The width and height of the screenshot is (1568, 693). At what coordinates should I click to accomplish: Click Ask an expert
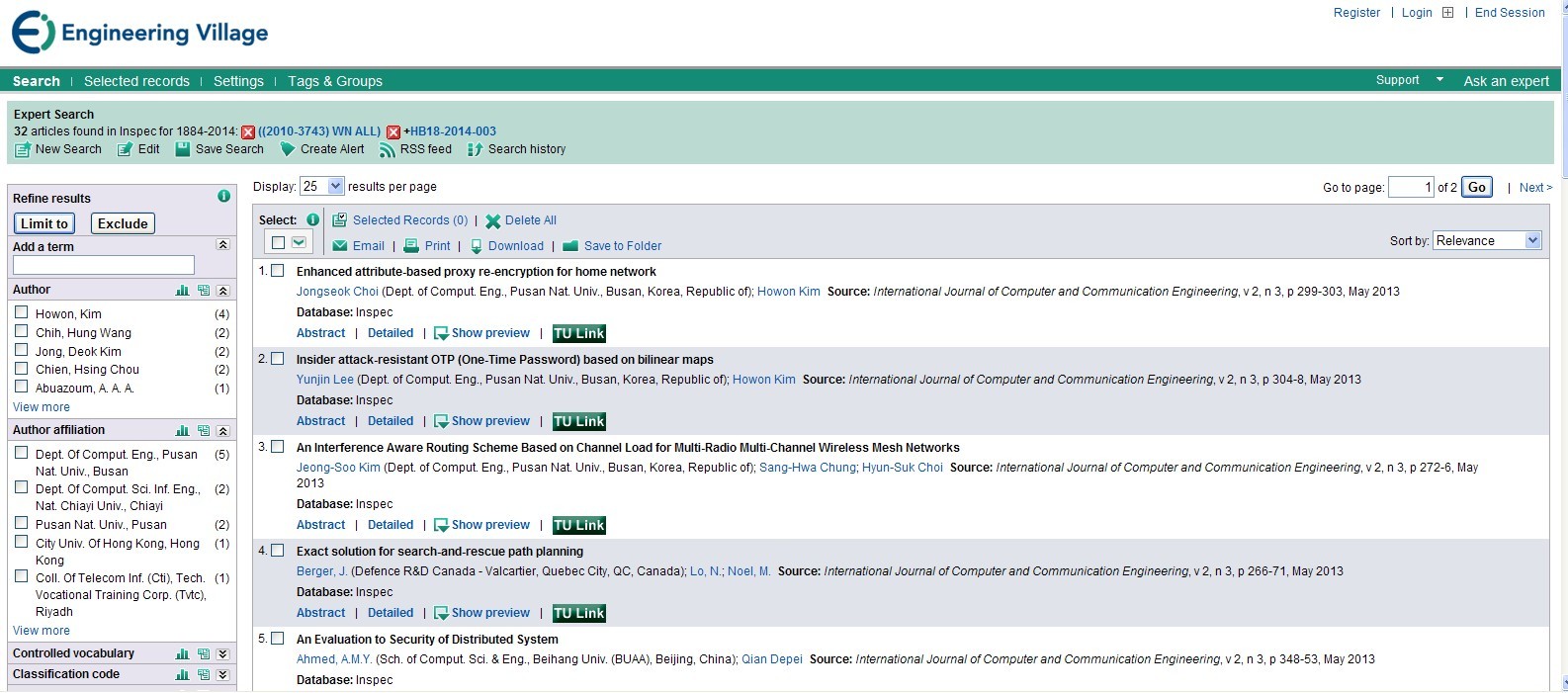1506,81
